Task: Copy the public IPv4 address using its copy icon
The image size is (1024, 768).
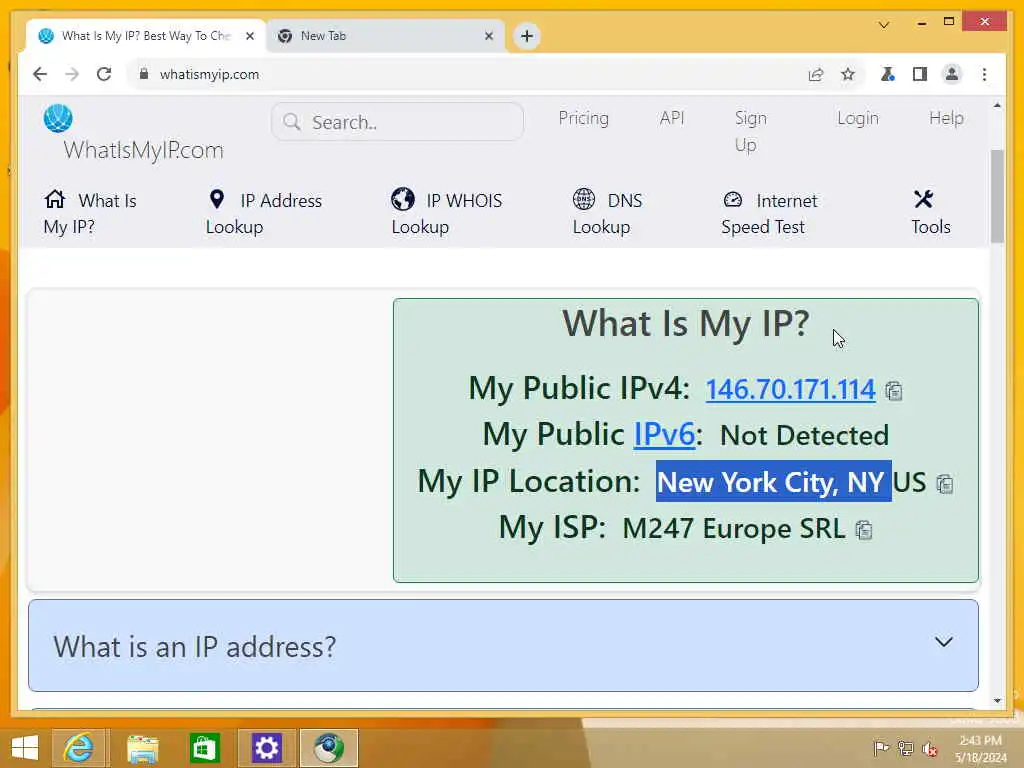Action: [x=893, y=391]
